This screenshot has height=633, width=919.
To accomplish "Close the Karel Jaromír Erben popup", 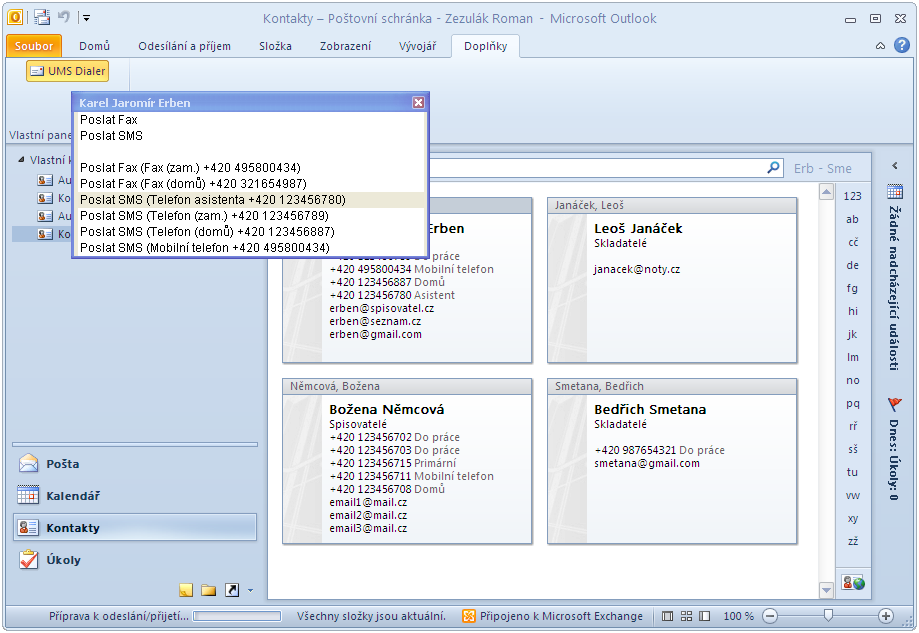I will click(418, 103).
